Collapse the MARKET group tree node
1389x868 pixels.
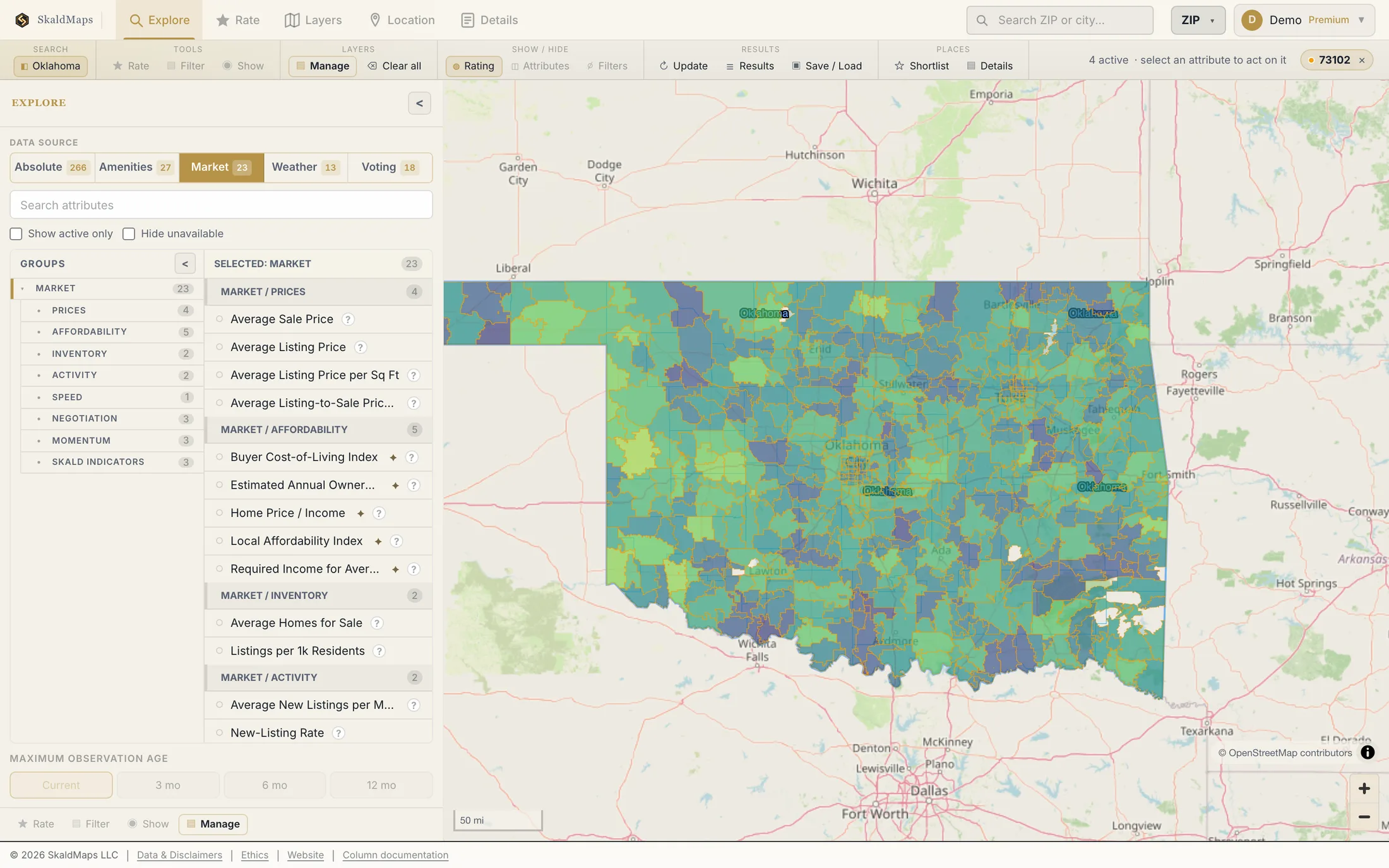tap(23, 288)
